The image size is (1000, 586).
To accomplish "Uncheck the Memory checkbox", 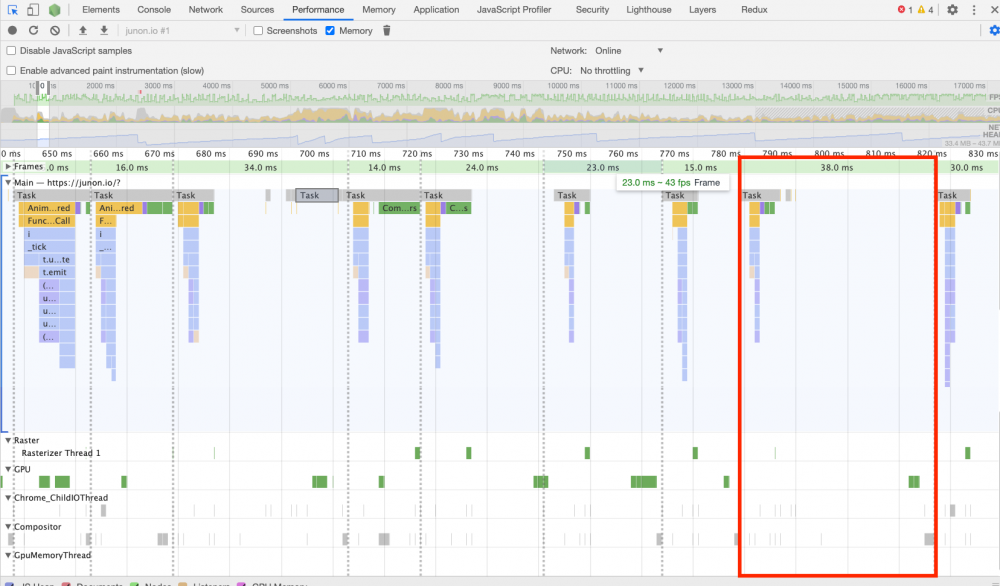I will (330, 31).
